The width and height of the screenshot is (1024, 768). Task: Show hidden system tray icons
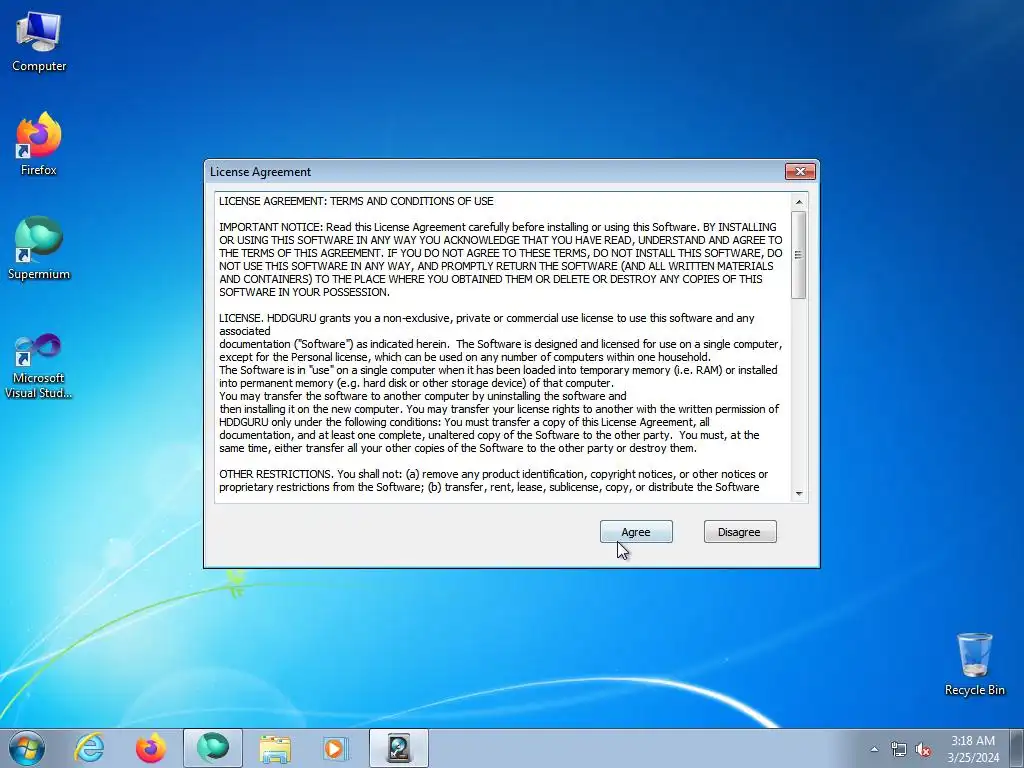(874, 749)
